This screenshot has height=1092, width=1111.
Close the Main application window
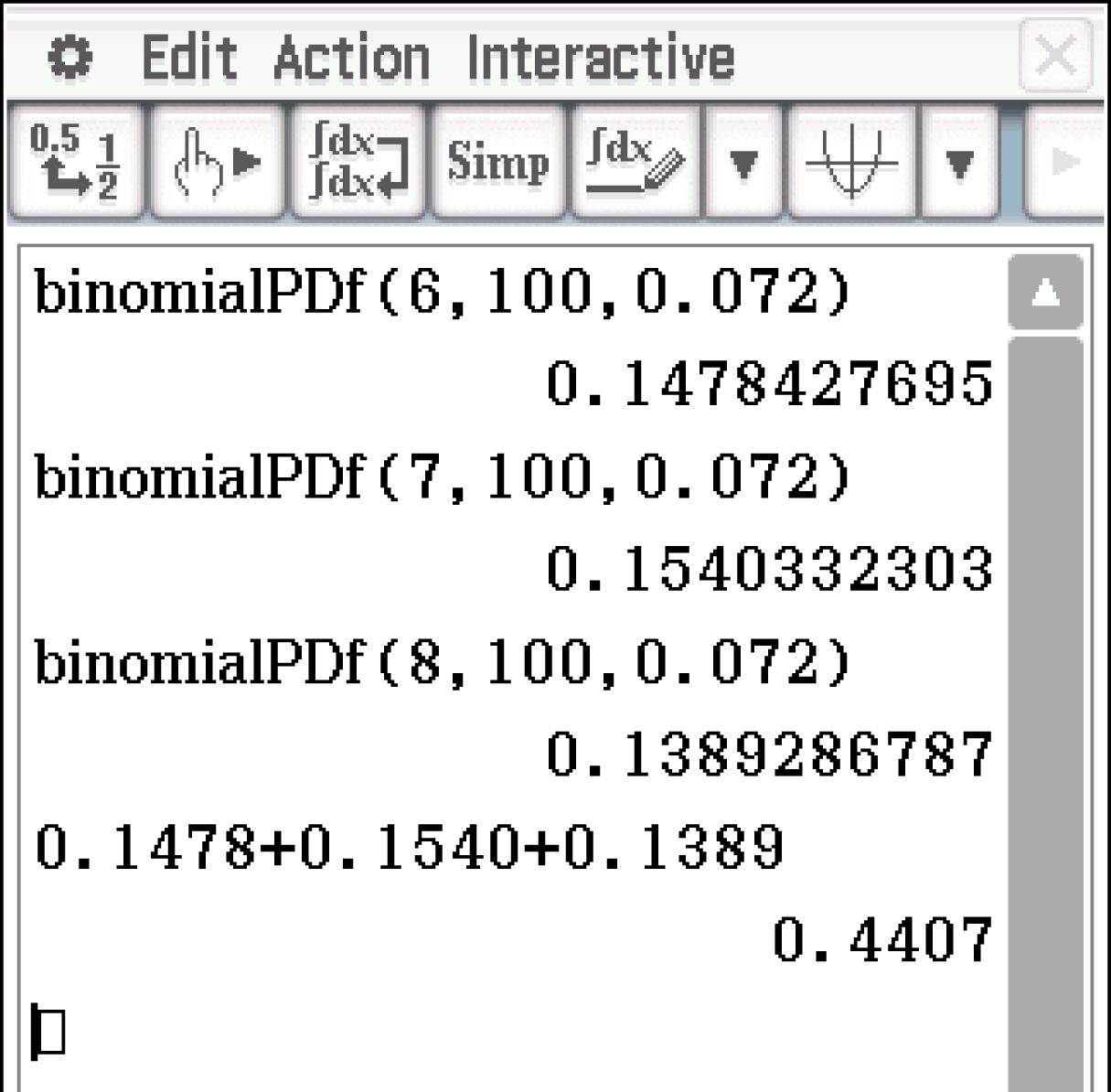tap(1056, 55)
